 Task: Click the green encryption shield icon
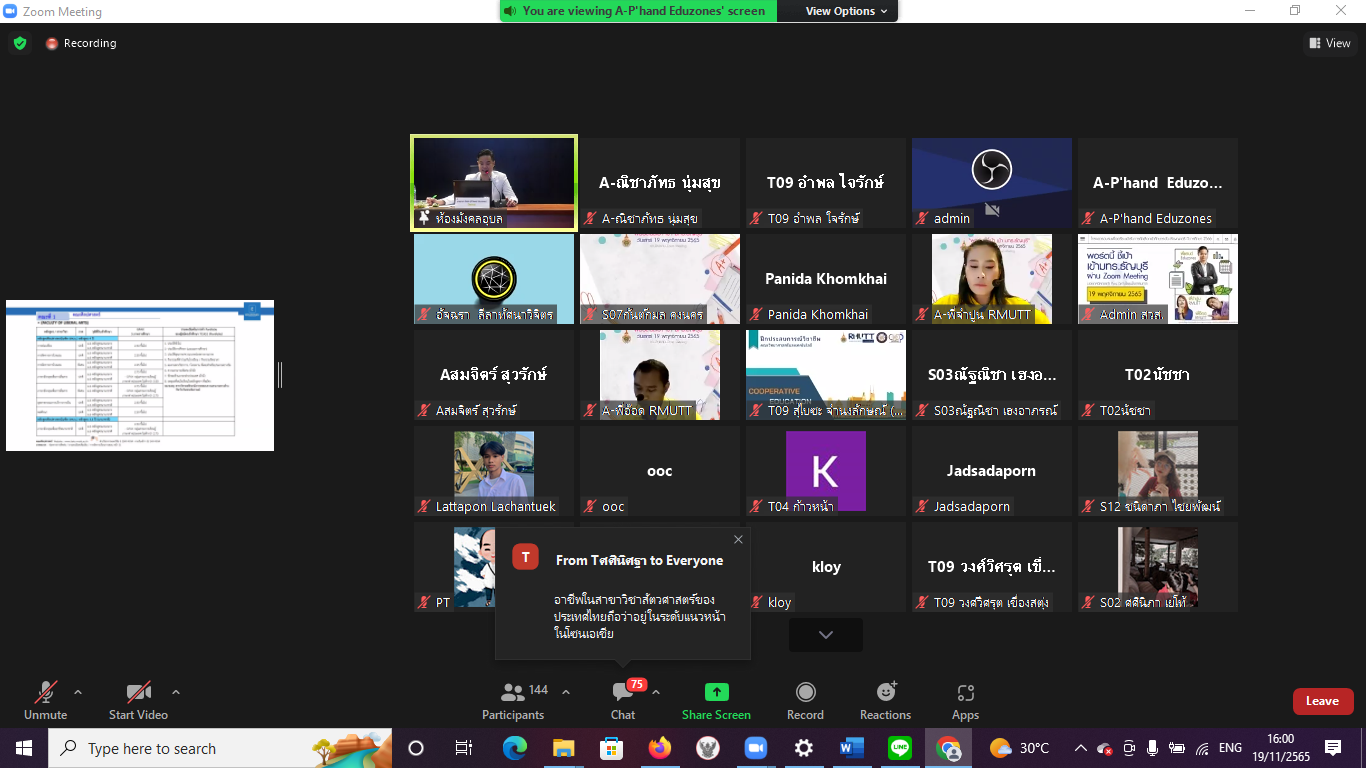pyautogui.click(x=20, y=43)
